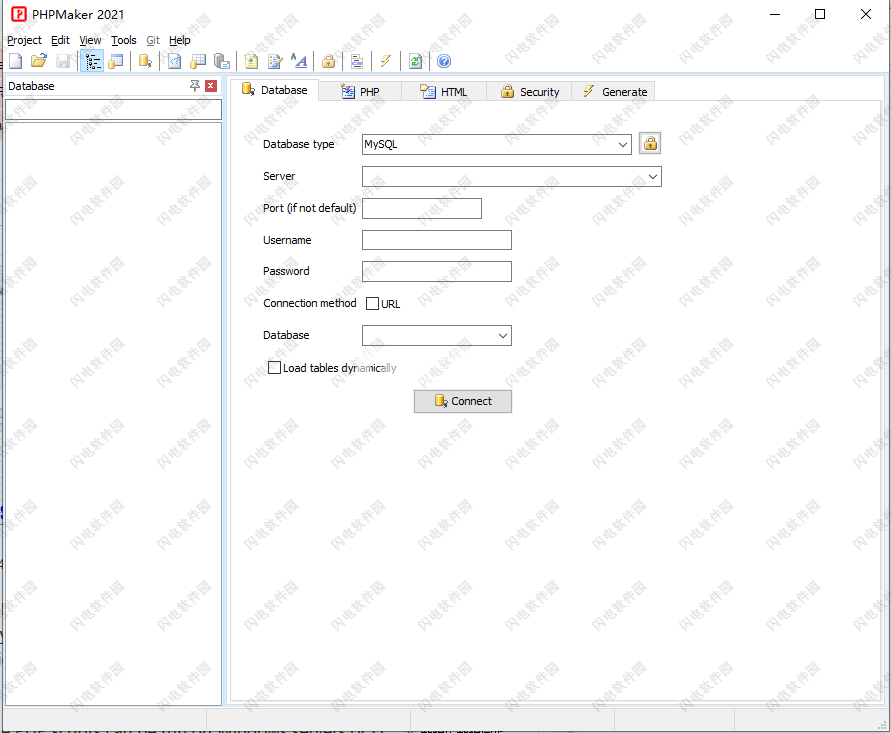Expand the Database name dropdown list
Image resolution: width=891 pixels, height=733 pixels.
503,335
